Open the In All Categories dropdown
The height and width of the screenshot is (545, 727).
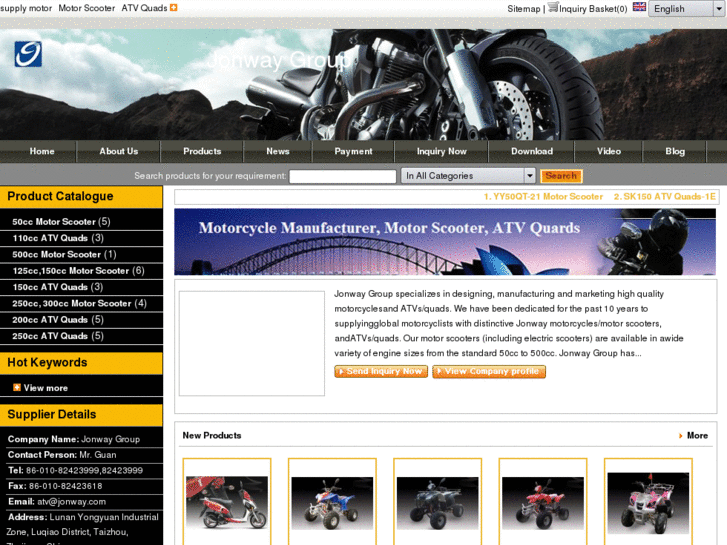click(468, 176)
